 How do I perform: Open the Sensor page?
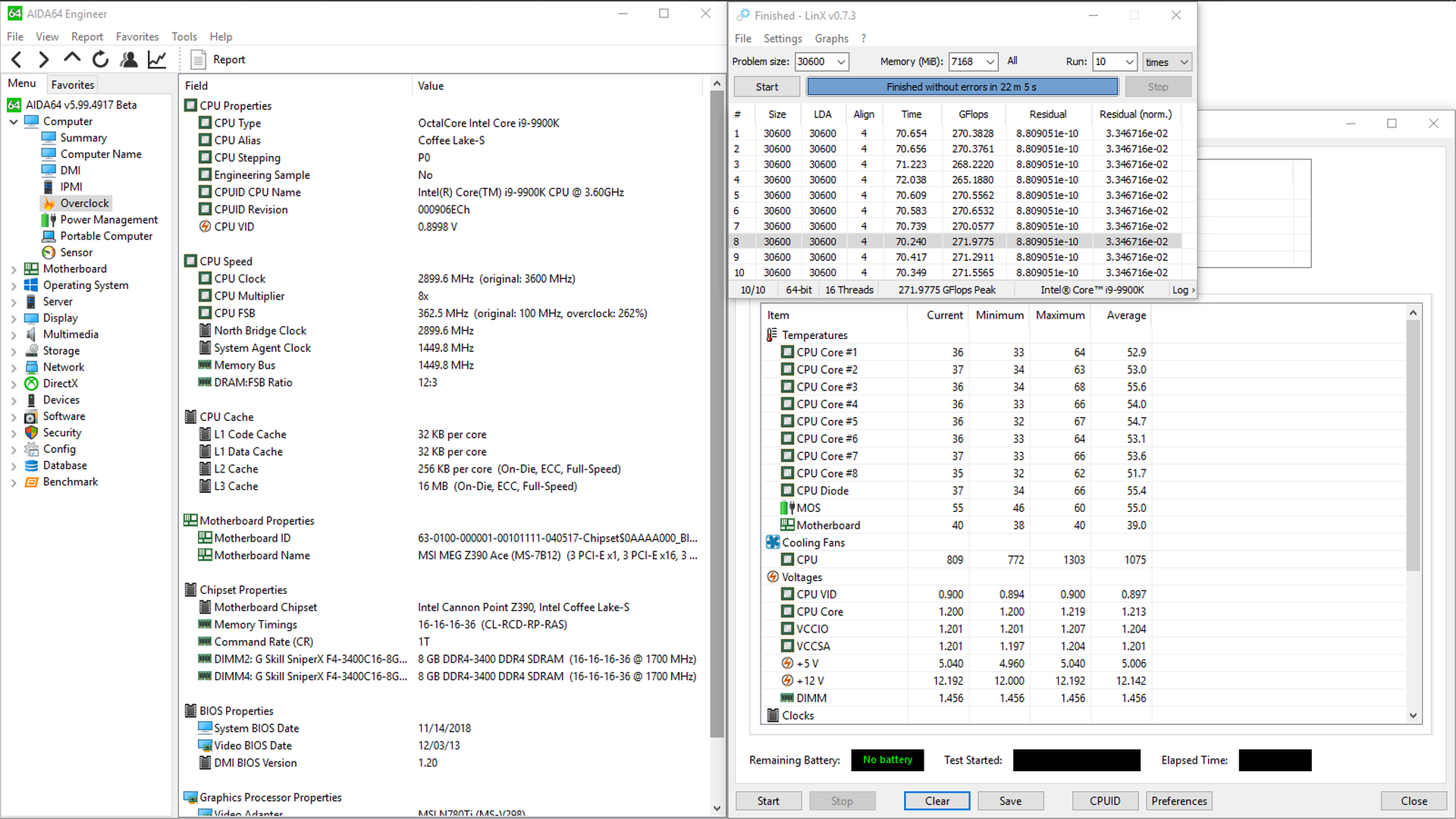[77, 253]
